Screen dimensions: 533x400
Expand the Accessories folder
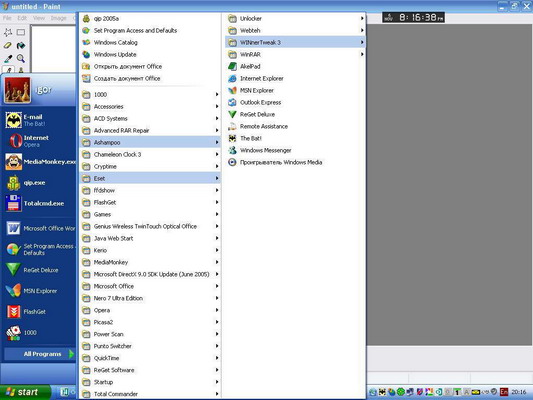pyautogui.click(x=150, y=106)
